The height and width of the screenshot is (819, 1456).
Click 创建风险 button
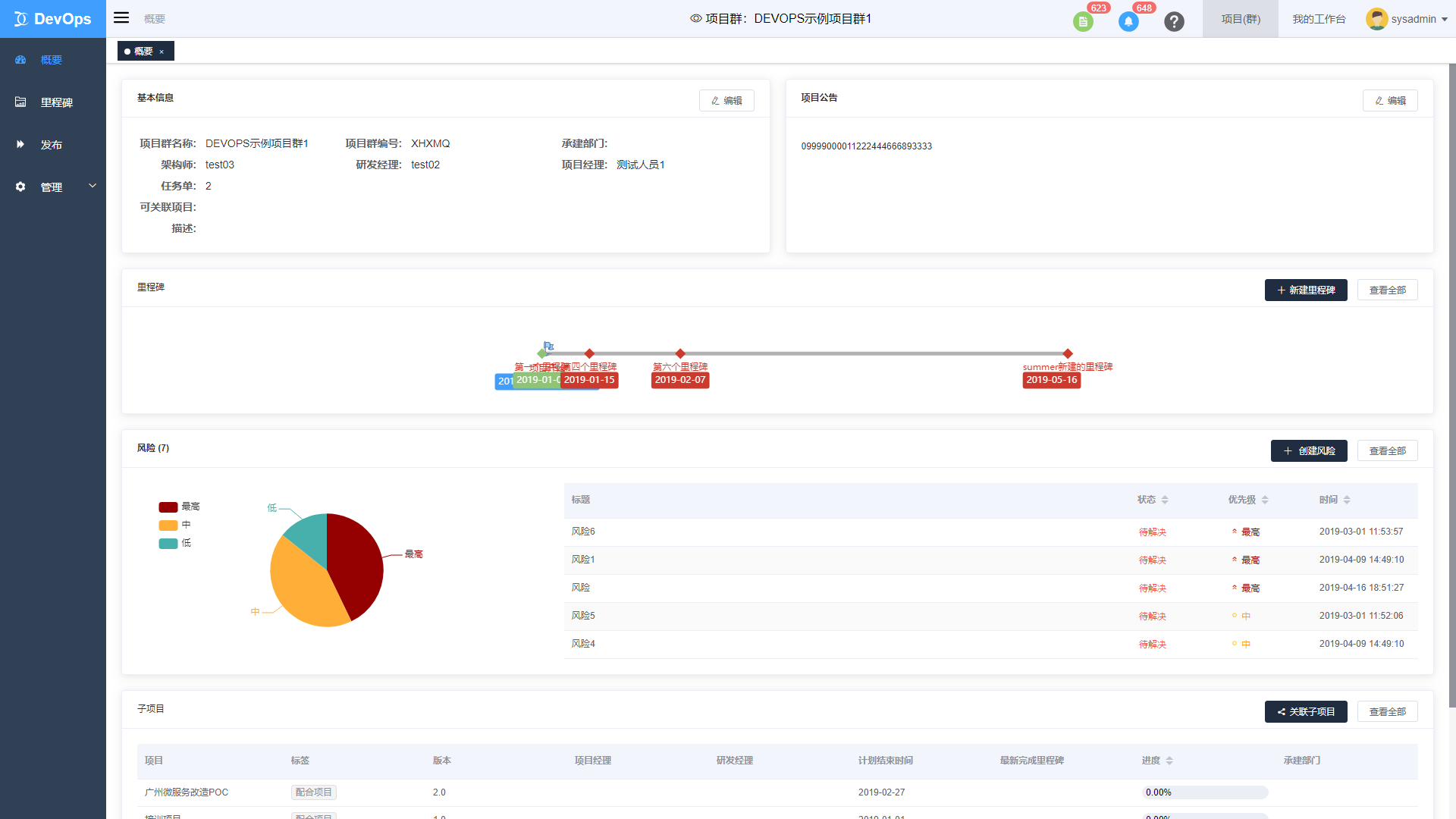(1309, 451)
